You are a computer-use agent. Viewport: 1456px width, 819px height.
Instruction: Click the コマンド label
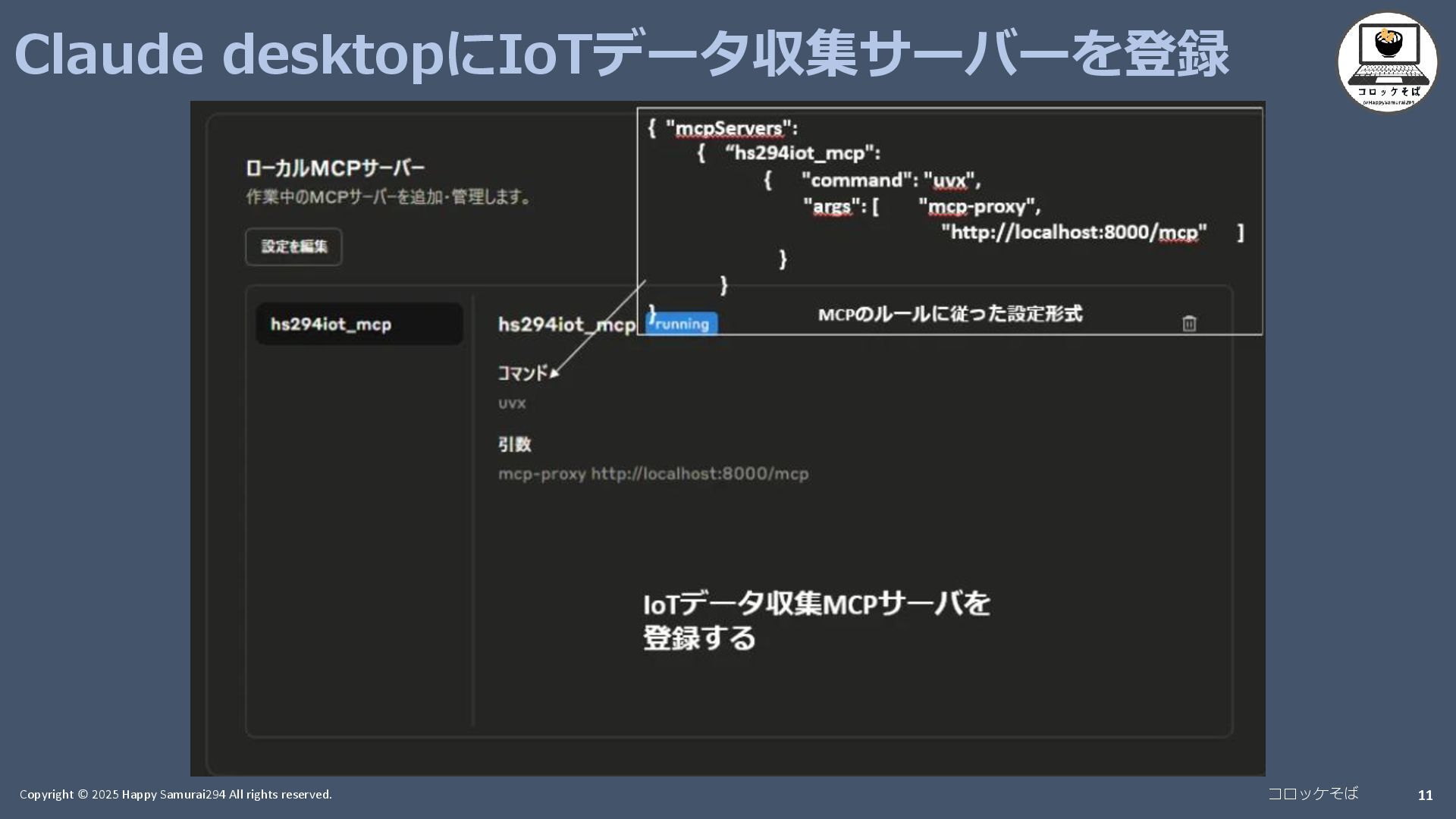(522, 373)
